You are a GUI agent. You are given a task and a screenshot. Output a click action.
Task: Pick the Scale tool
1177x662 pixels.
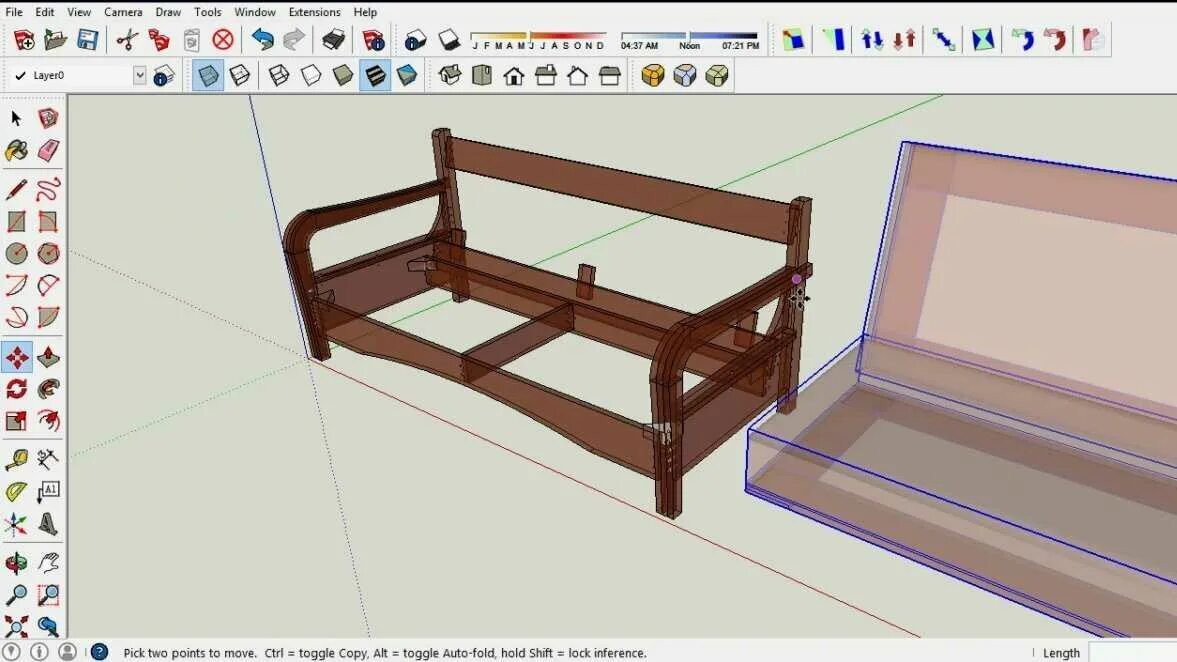point(17,421)
